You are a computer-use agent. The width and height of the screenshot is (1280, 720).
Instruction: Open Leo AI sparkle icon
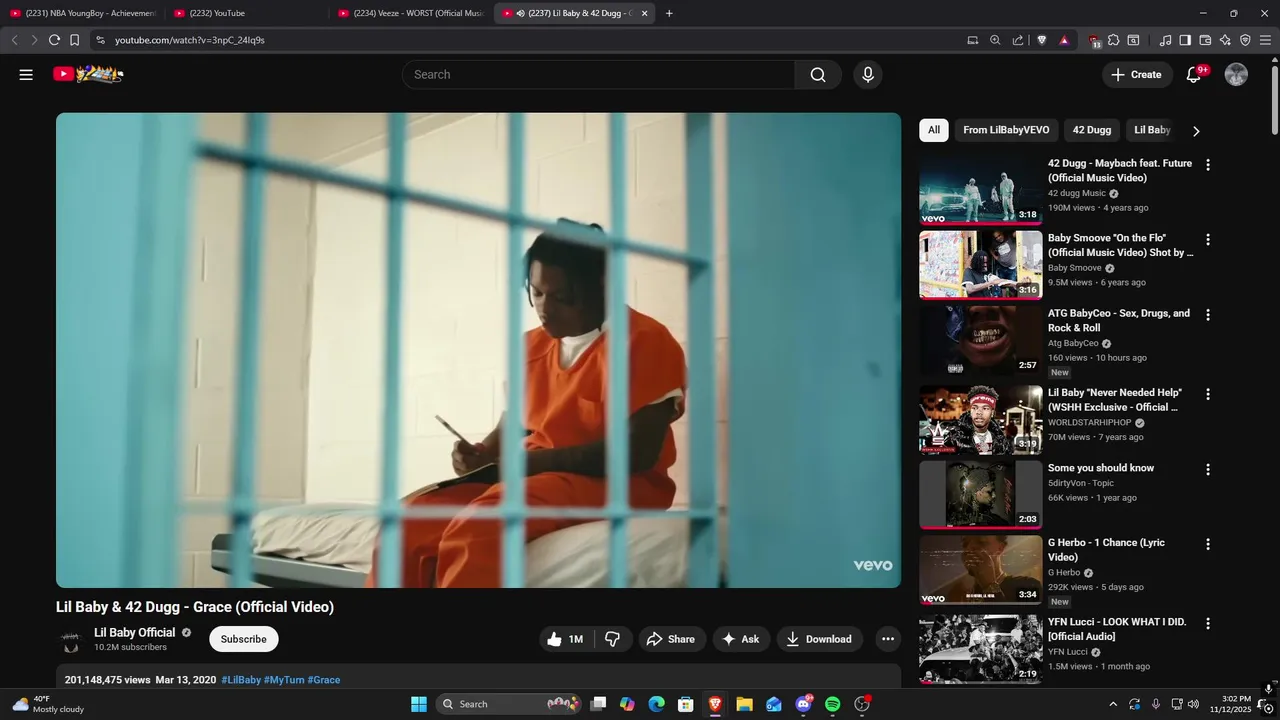coord(1225,40)
